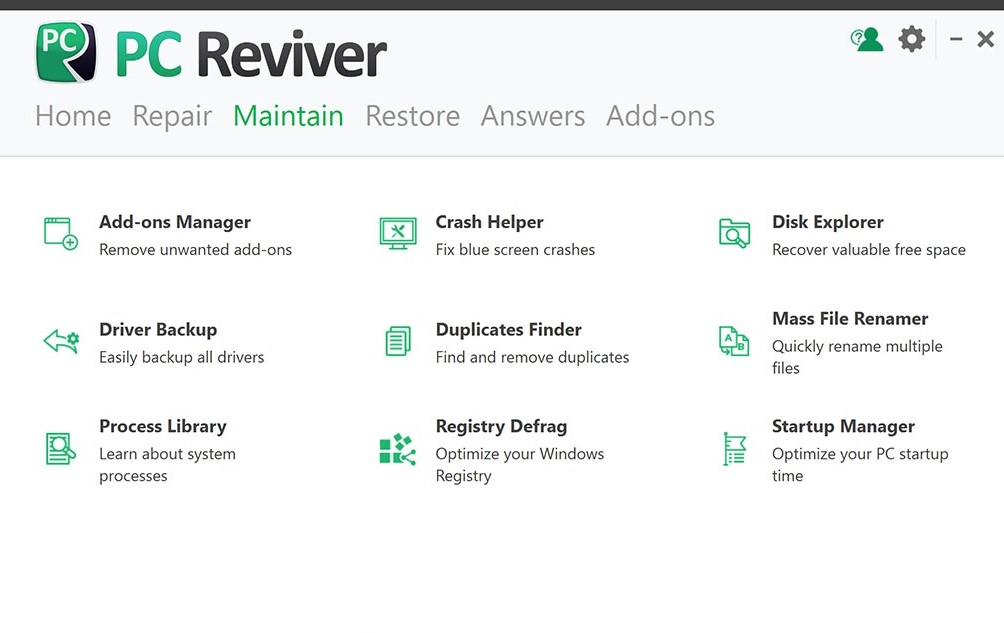Click the "Learn about system processes" description
This screenshot has height=633, width=1004.
[167, 465]
